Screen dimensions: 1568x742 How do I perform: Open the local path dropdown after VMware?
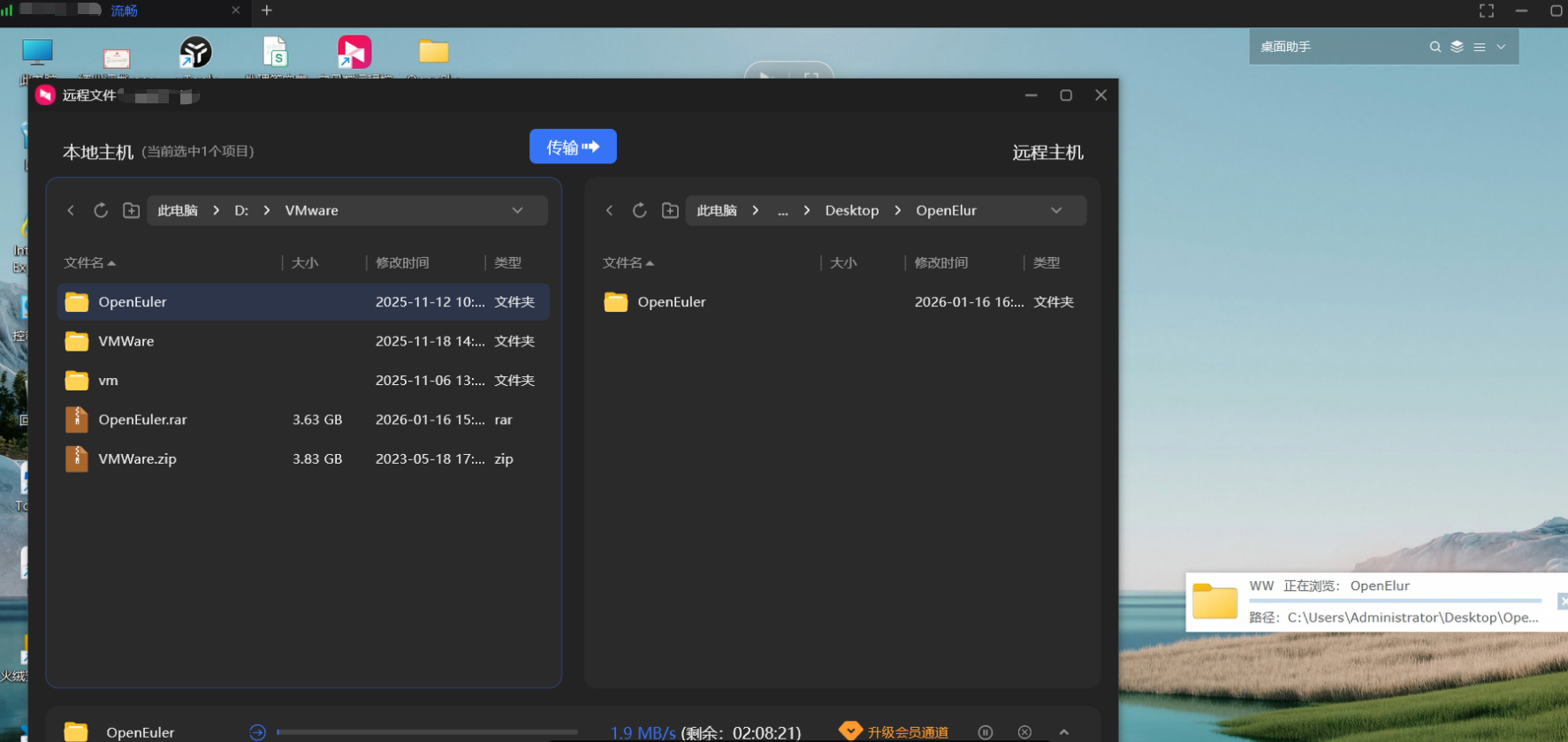[517, 210]
